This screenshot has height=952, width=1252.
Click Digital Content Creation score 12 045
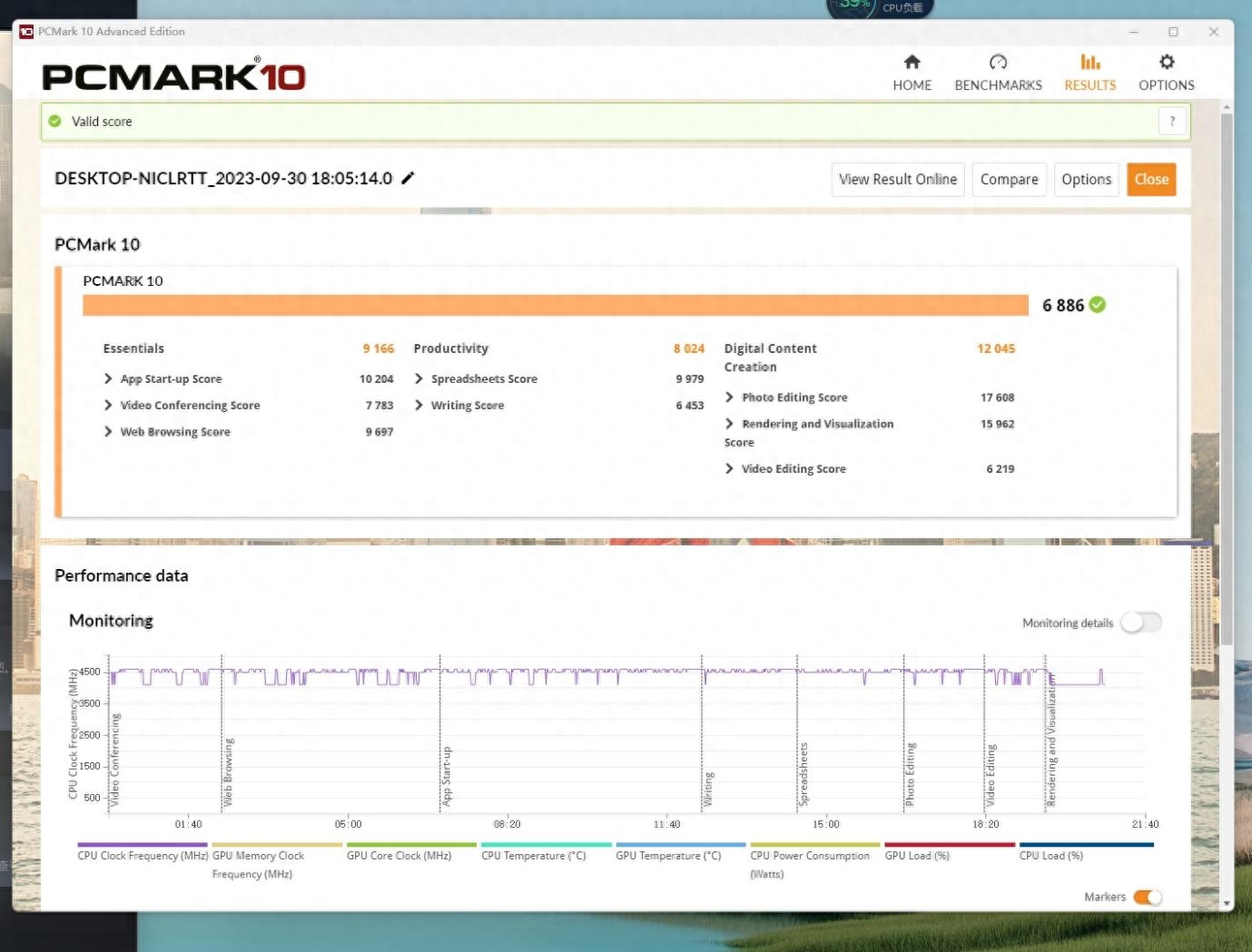pos(996,348)
